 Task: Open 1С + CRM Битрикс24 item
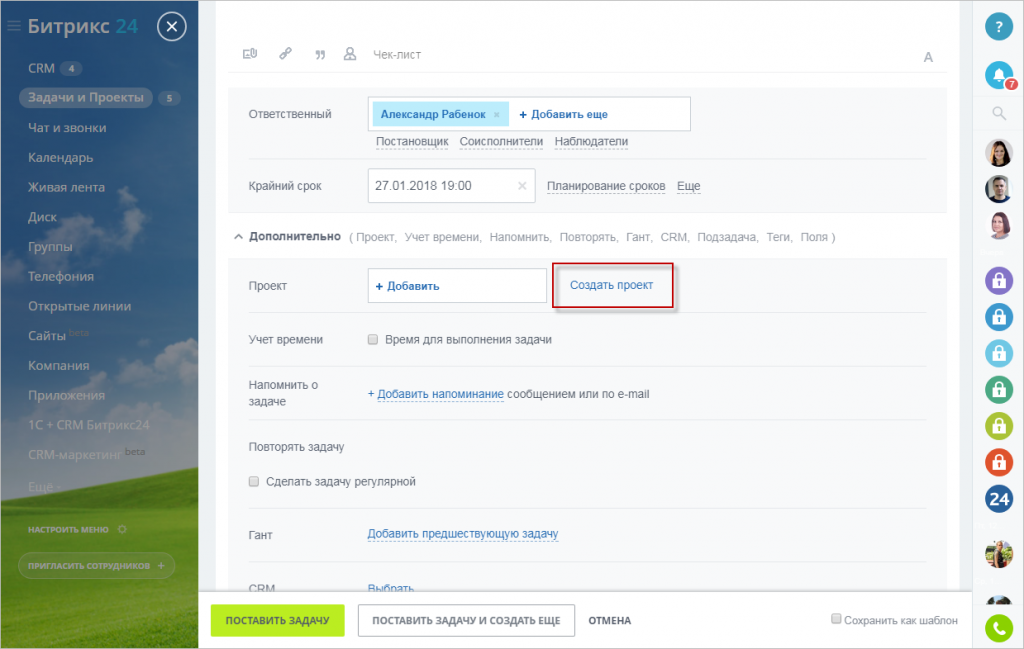click(88, 425)
